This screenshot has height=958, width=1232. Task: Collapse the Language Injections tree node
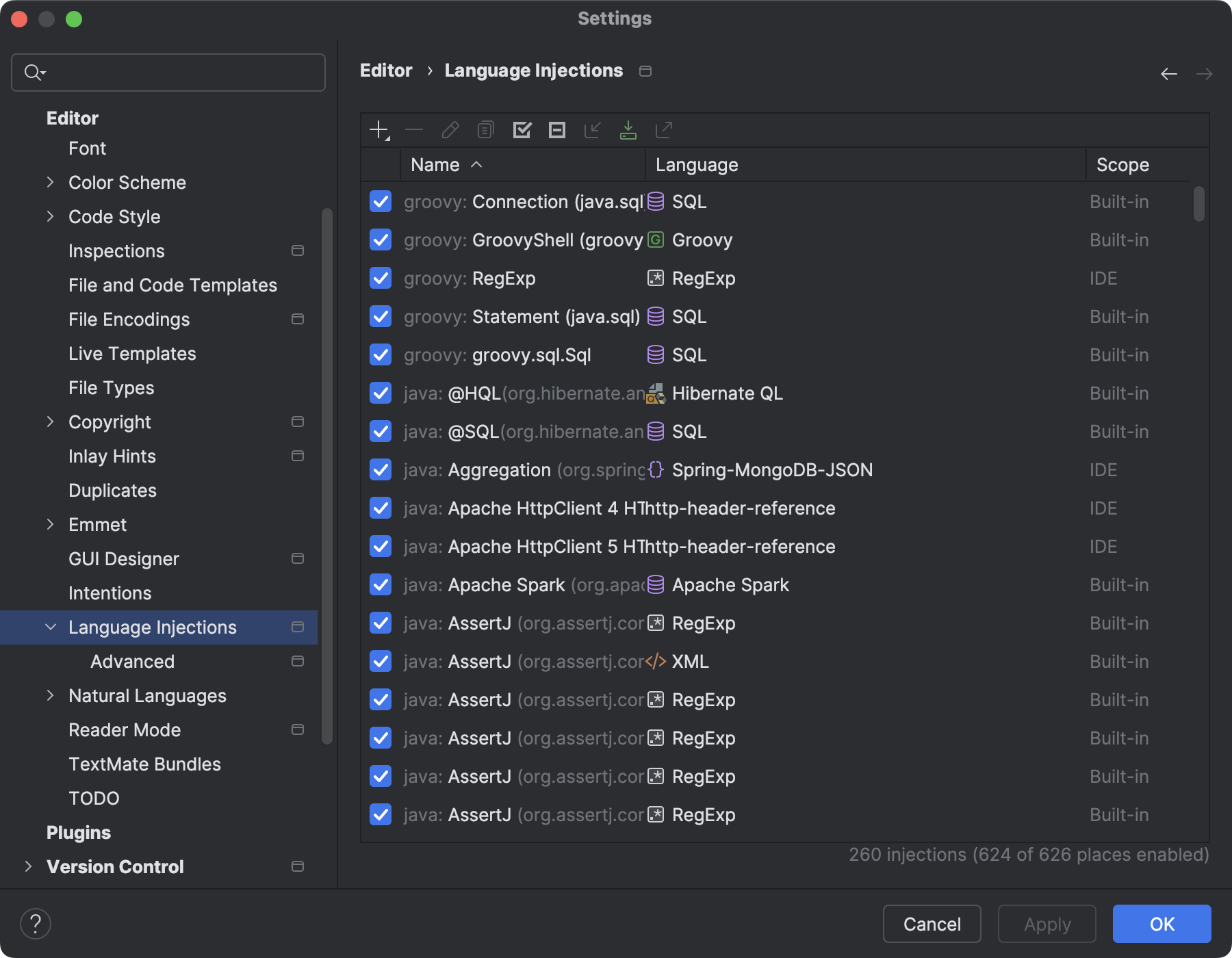[x=51, y=627]
